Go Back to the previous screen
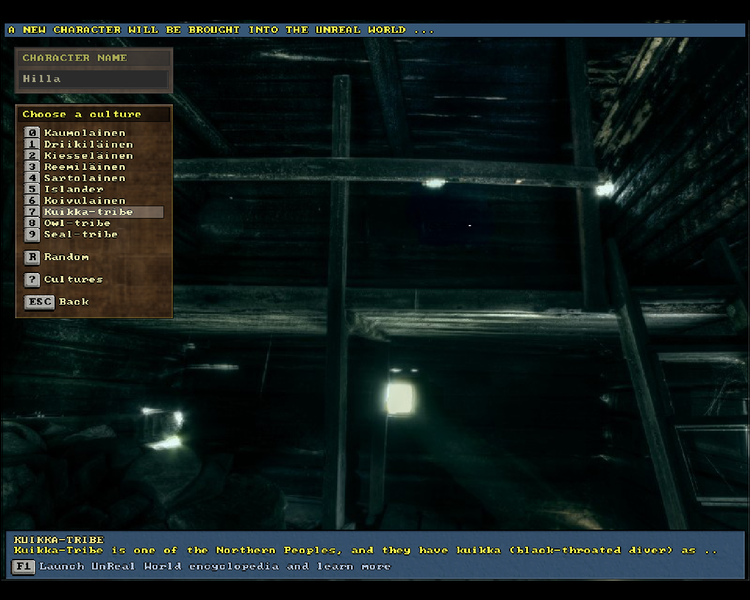This screenshot has width=750, height=600. click(x=73, y=301)
